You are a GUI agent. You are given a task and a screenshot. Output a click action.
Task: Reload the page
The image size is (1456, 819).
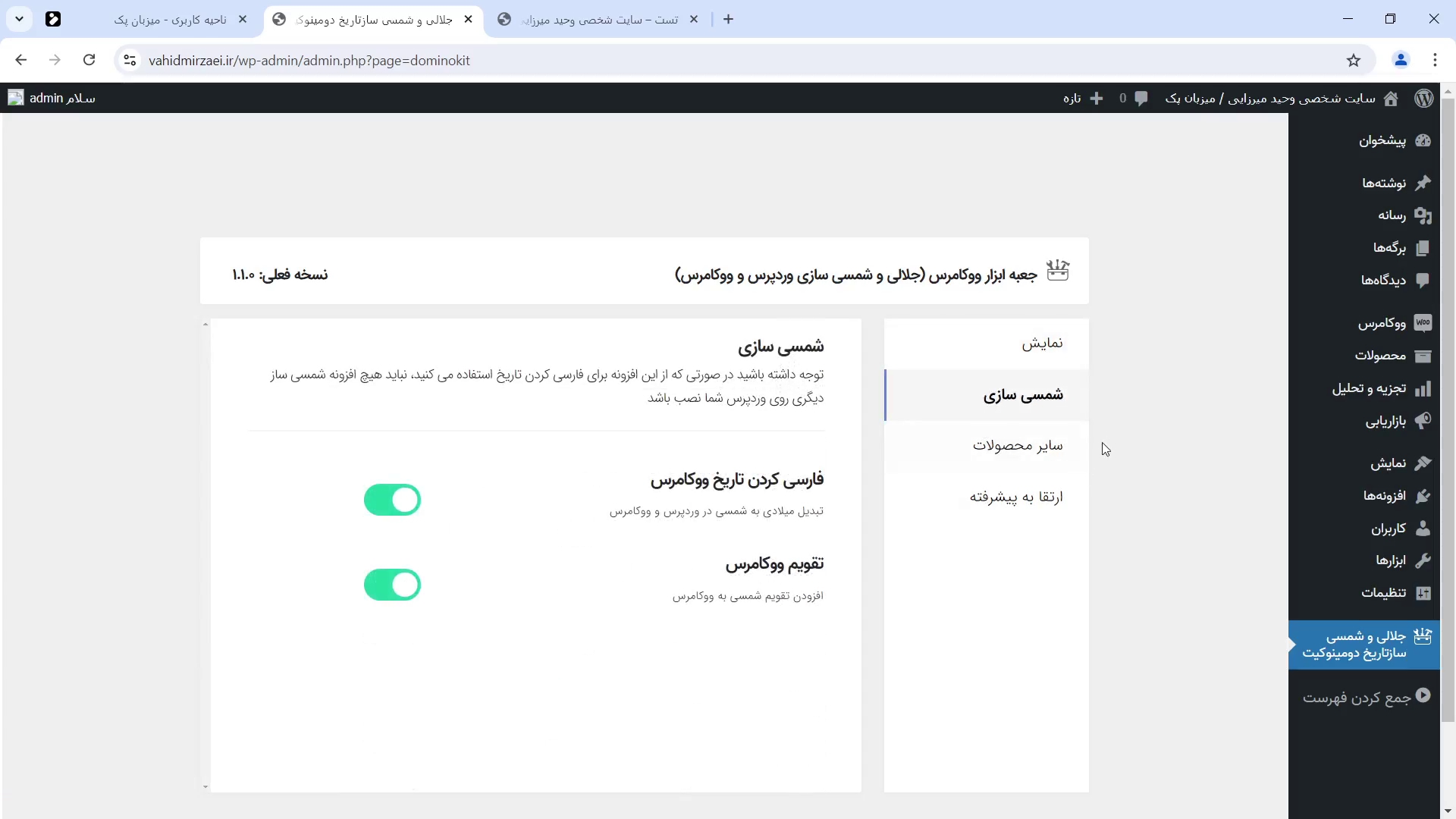tap(89, 60)
